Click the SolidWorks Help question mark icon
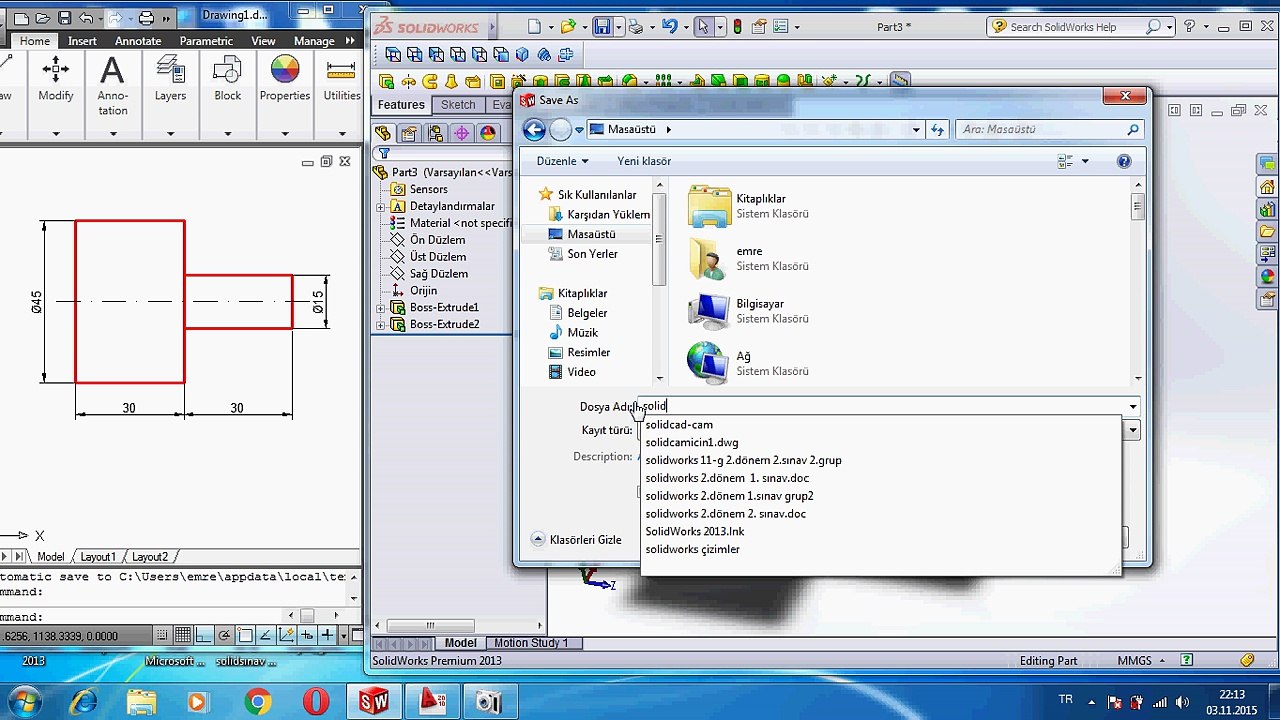 [x=1190, y=27]
